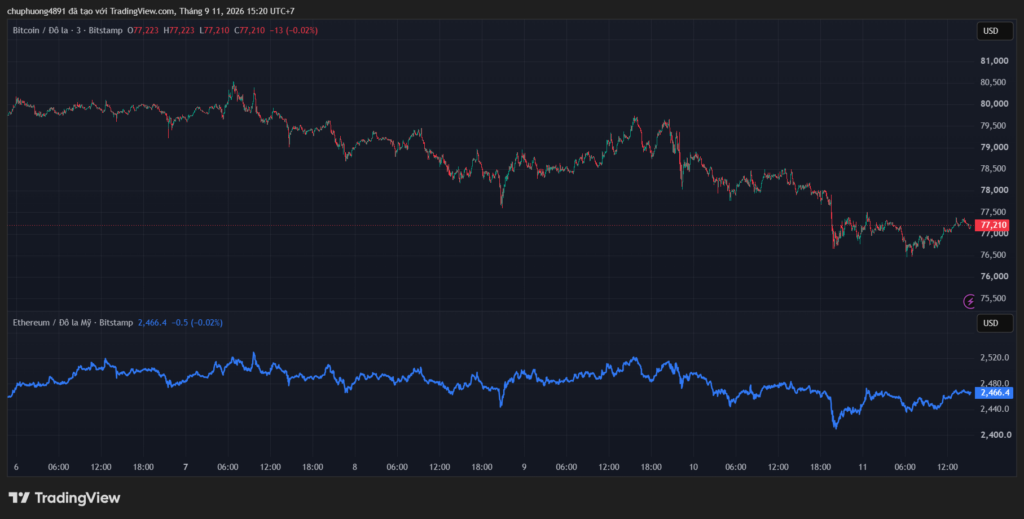This screenshot has width=1024, height=519.
Task: Click the date label 7 on time axis
Action: point(186,467)
